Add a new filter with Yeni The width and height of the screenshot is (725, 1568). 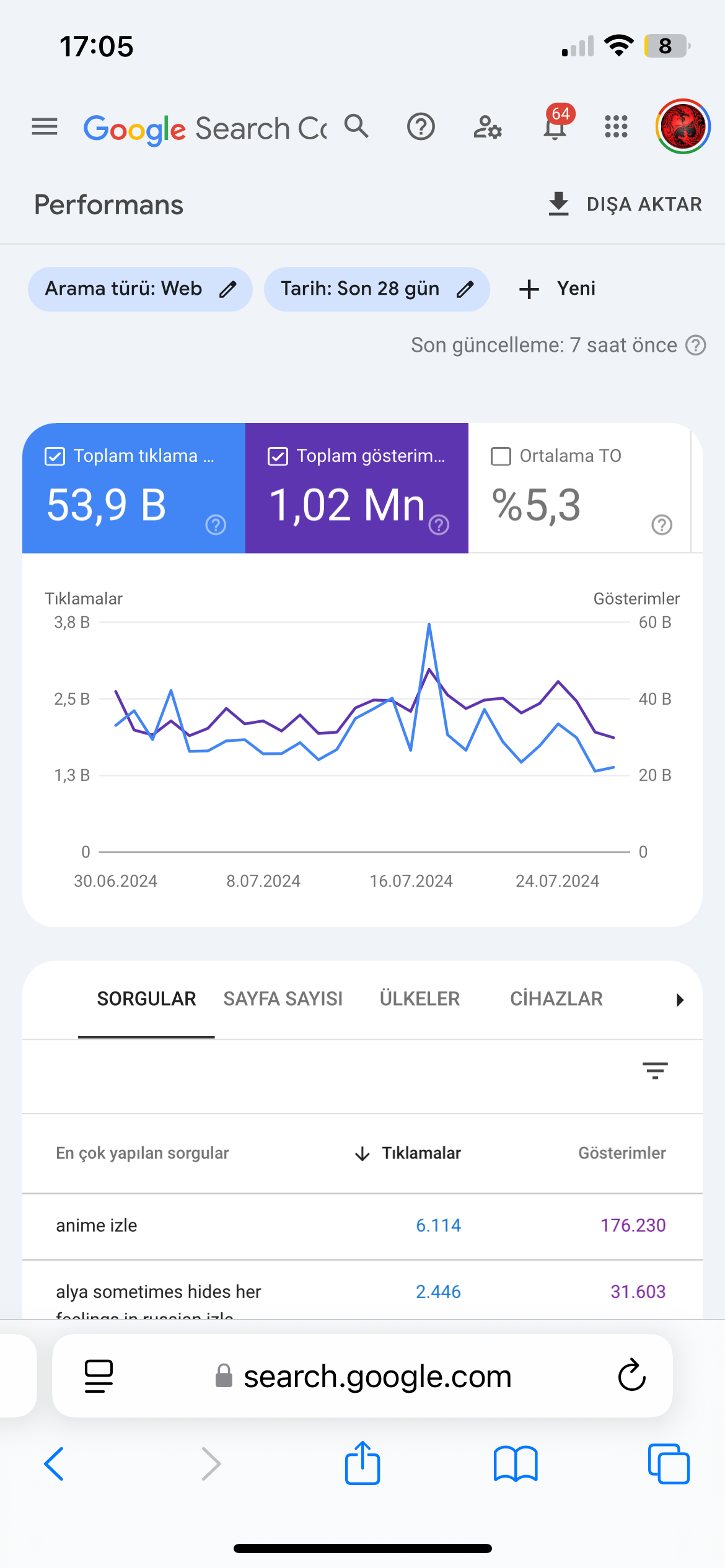556,289
